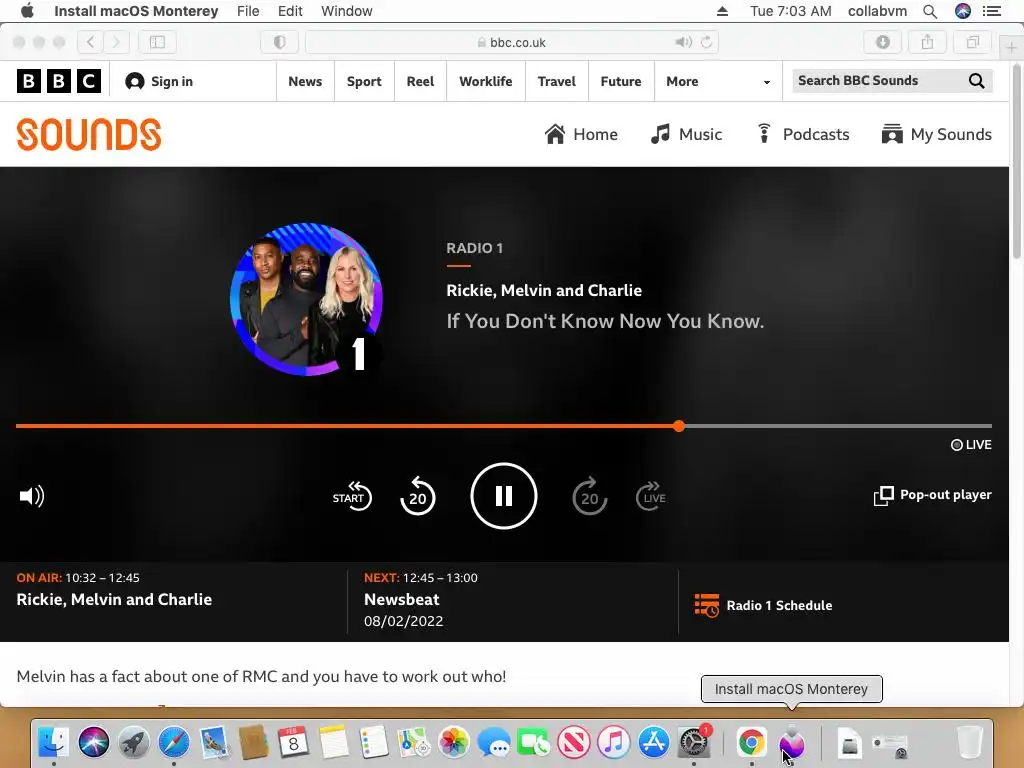Click the Safari share button

click(x=927, y=42)
